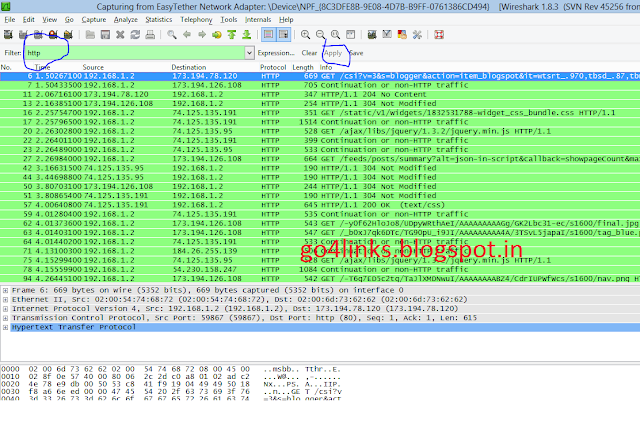
Task: Edit capture filters icon
Action: 372,35
